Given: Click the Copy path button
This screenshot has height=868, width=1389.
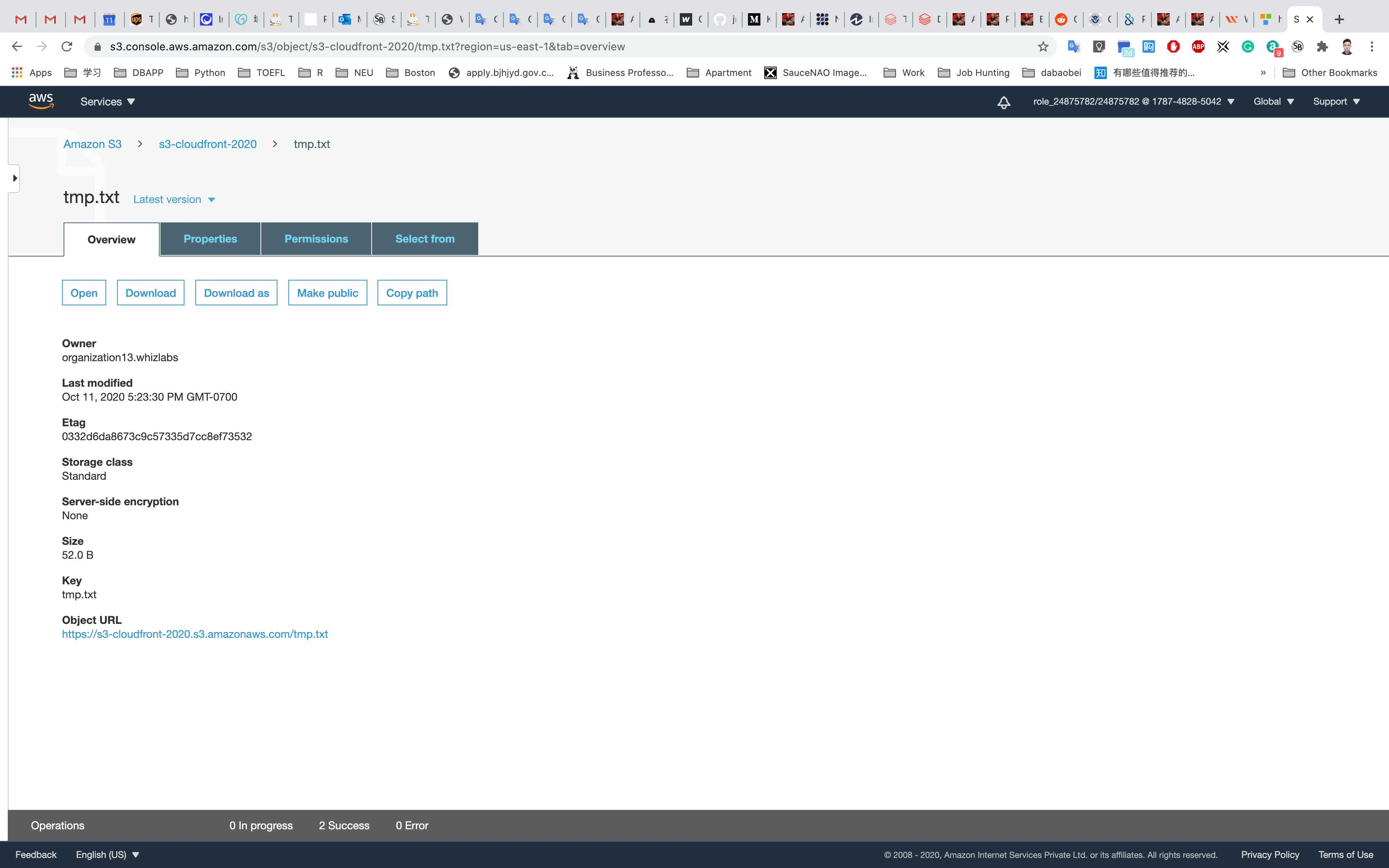Looking at the screenshot, I should coord(412,293).
